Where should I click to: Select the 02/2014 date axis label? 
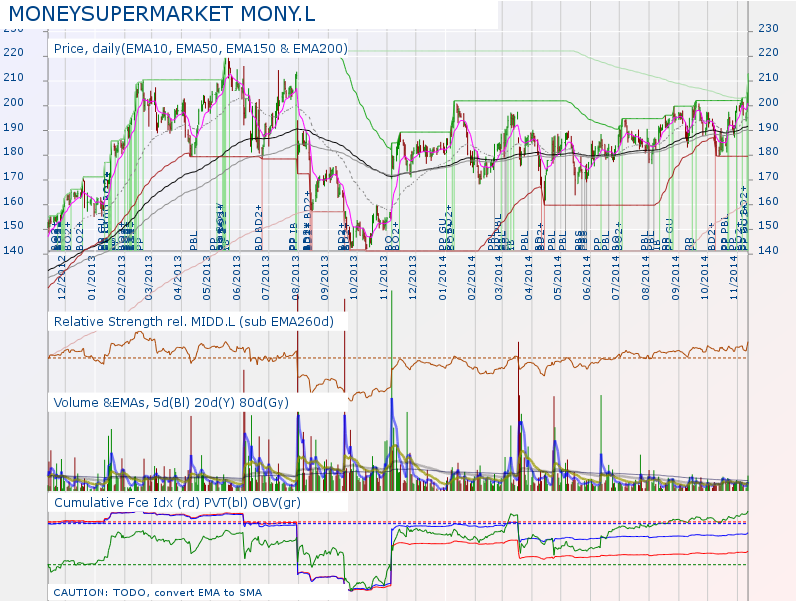(472, 278)
